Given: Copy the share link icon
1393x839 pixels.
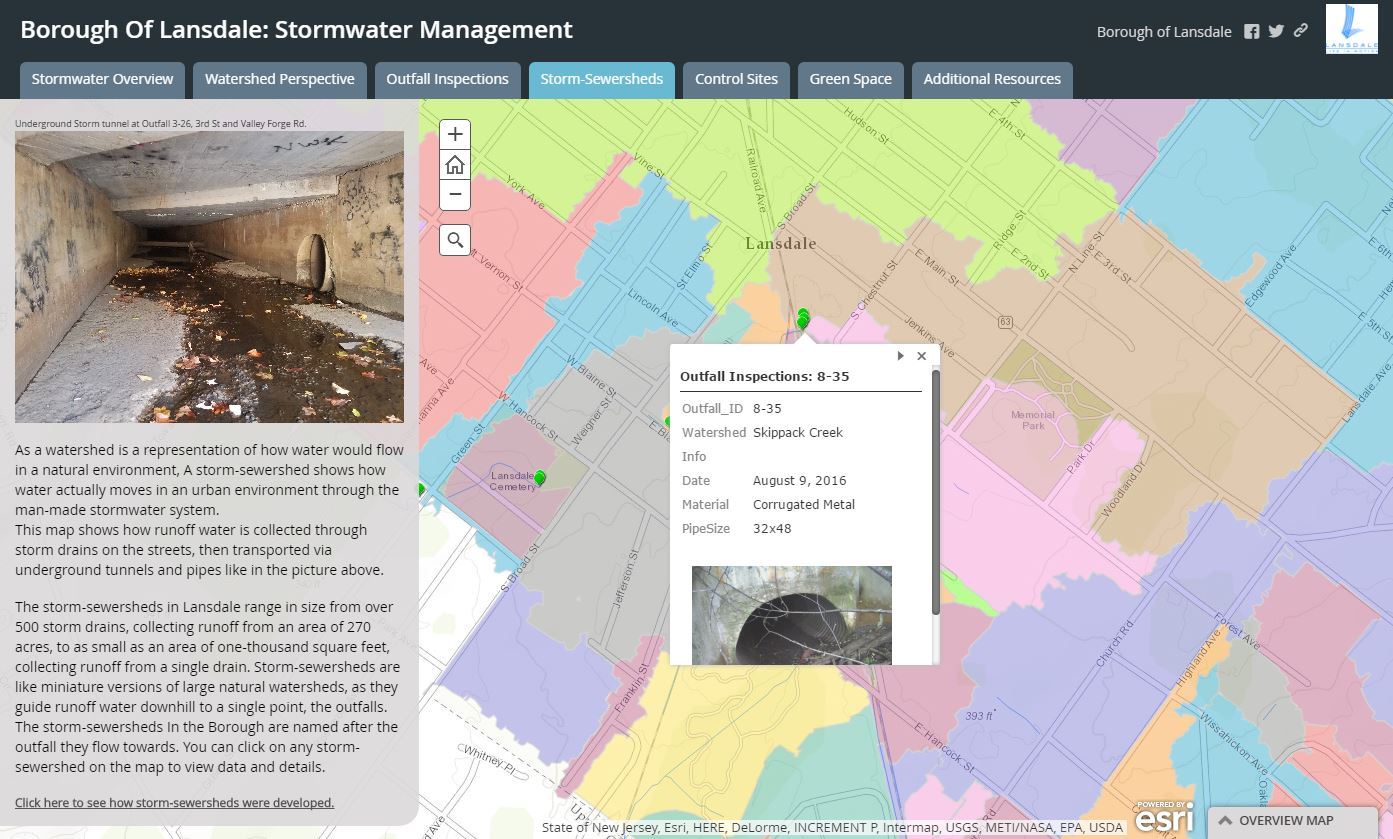Looking at the screenshot, I should pyautogui.click(x=1301, y=31).
